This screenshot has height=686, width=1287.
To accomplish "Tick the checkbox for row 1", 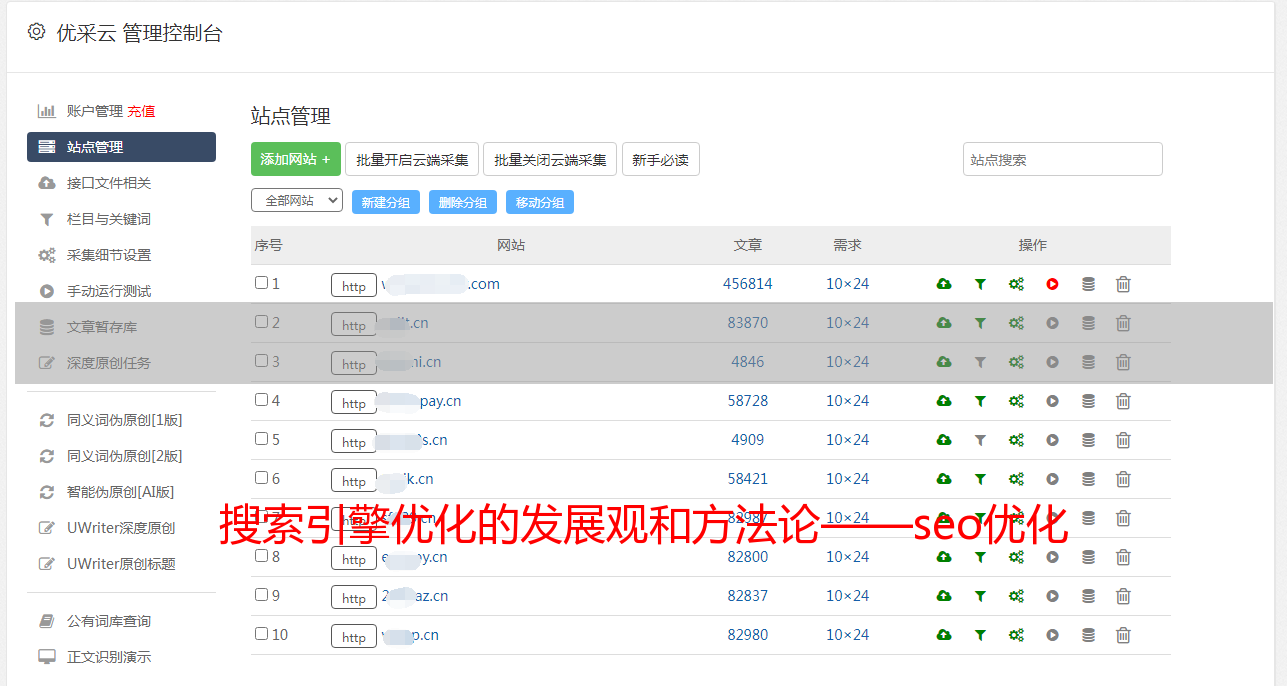I will coord(261,283).
